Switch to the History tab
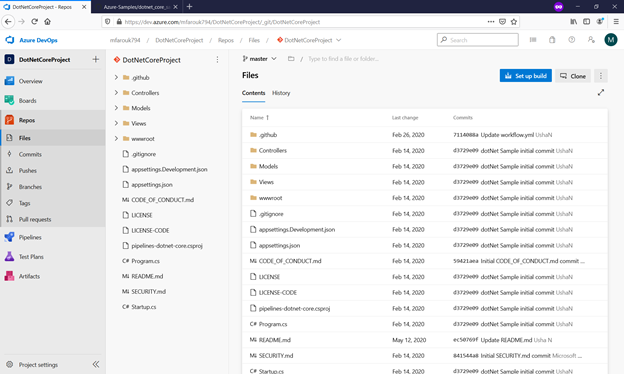This screenshot has width=624, height=374. click(x=281, y=93)
